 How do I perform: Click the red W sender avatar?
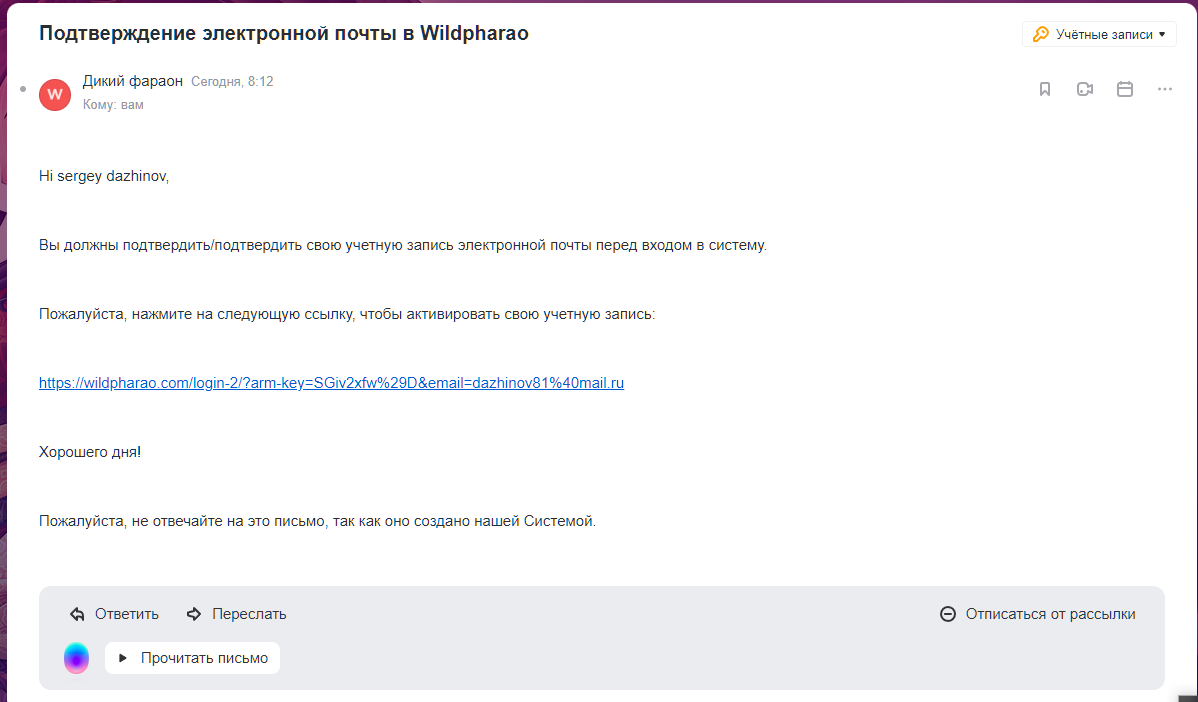55,94
